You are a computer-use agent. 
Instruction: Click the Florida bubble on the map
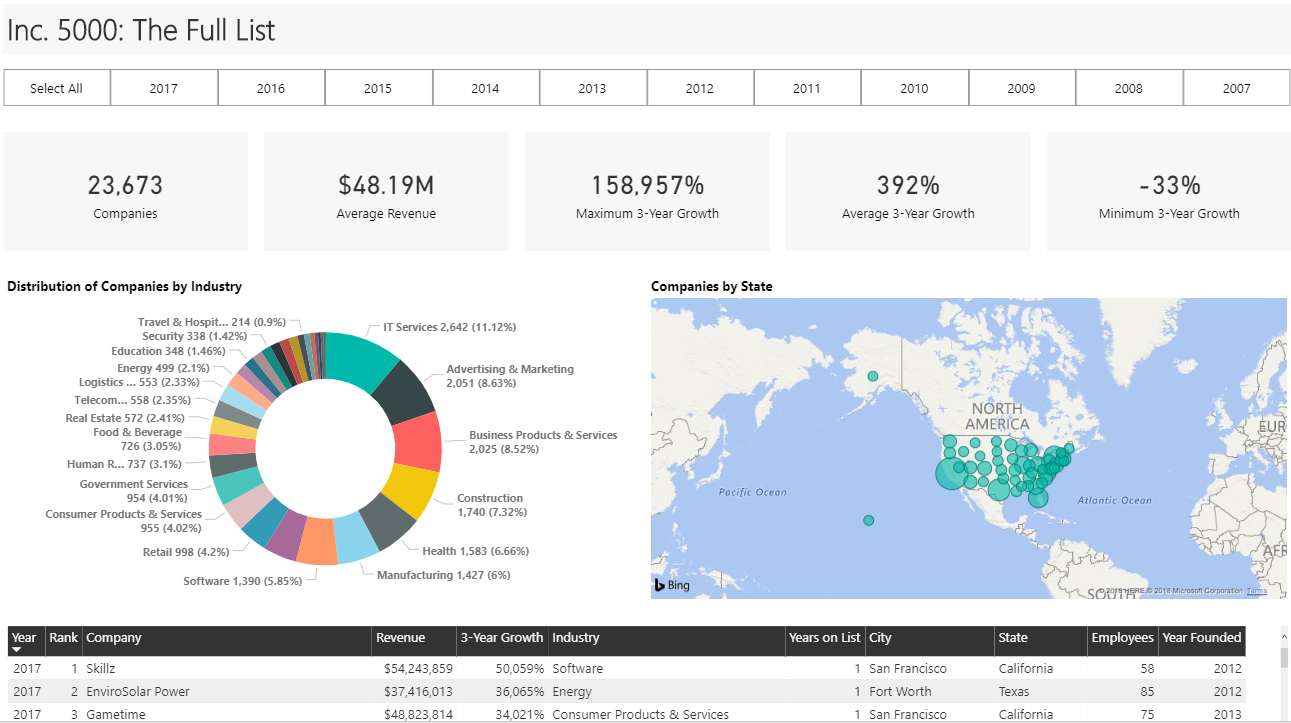pyautogui.click(x=1038, y=498)
